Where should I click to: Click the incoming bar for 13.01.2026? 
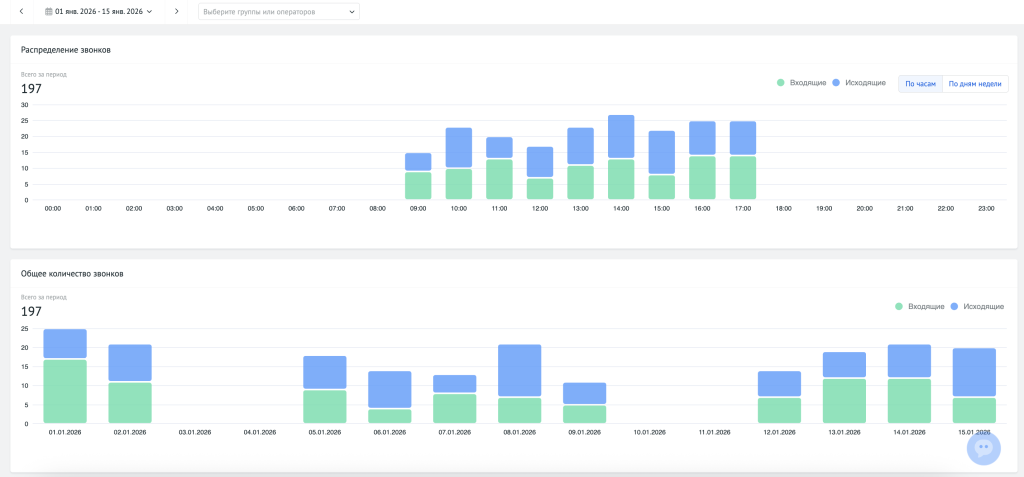(x=844, y=401)
